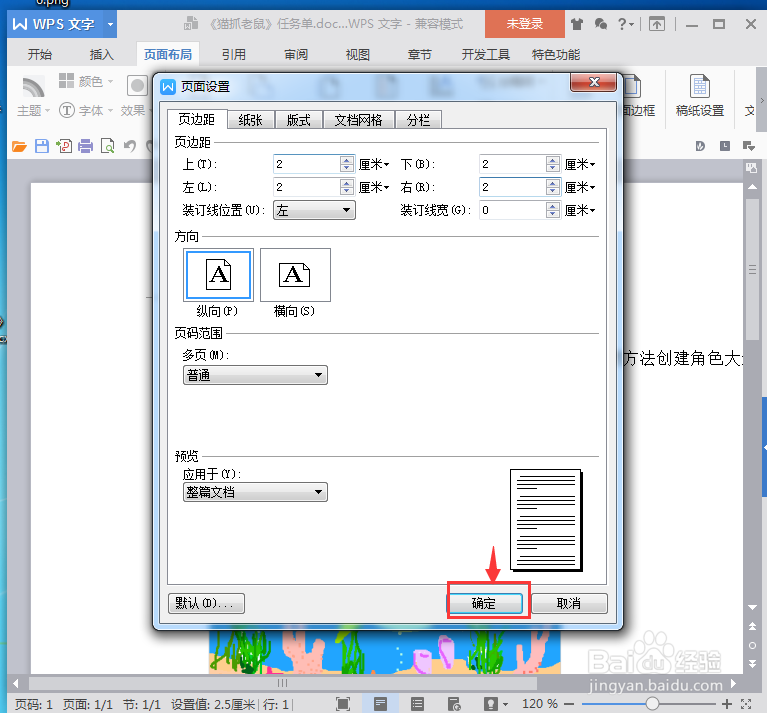Click the 上(T) top margin input field
Screen dimensions: 767x713
coord(306,164)
